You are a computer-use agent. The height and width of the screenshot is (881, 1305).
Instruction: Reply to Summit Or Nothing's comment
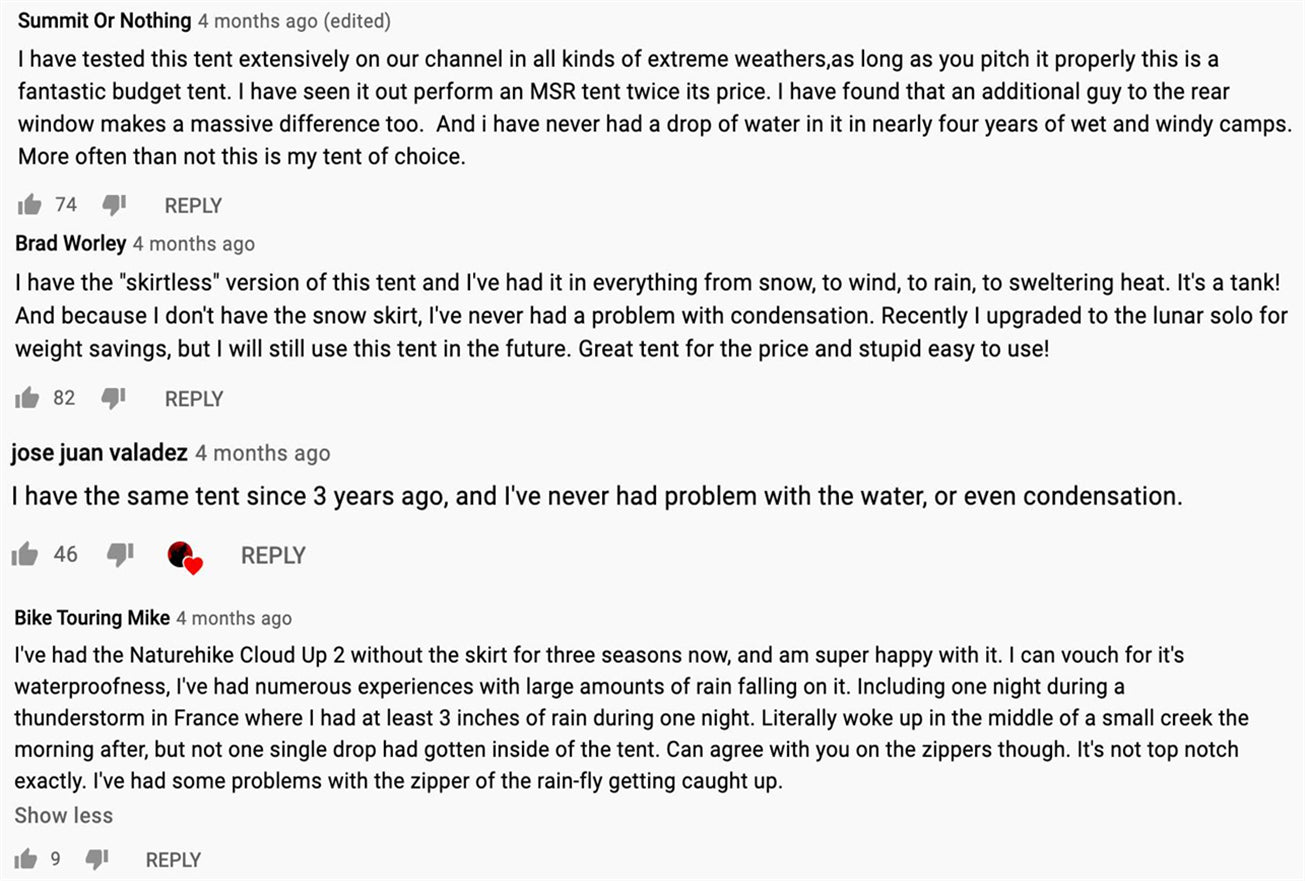tap(193, 206)
